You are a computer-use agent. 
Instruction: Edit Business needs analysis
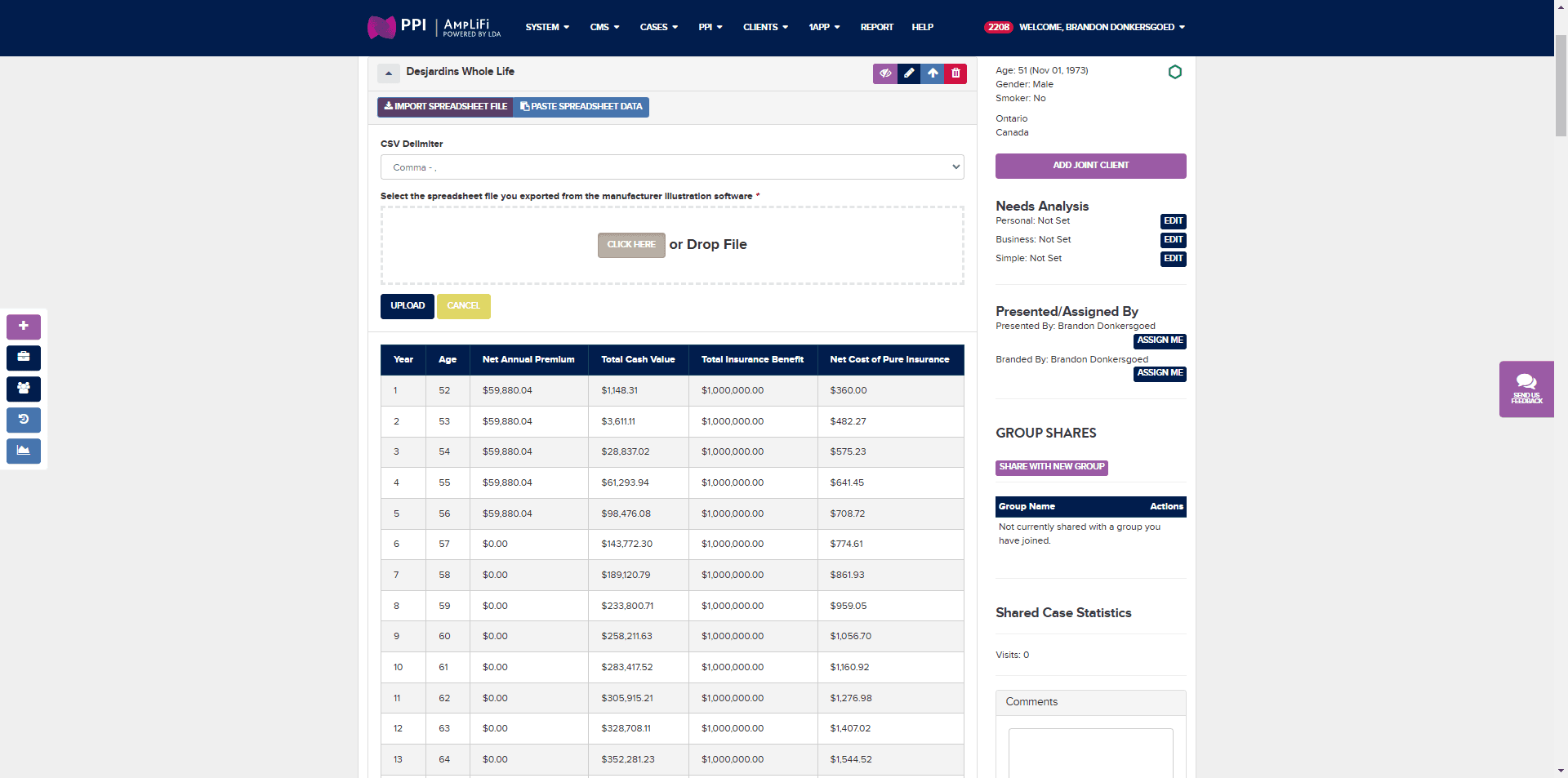click(1173, 240)
